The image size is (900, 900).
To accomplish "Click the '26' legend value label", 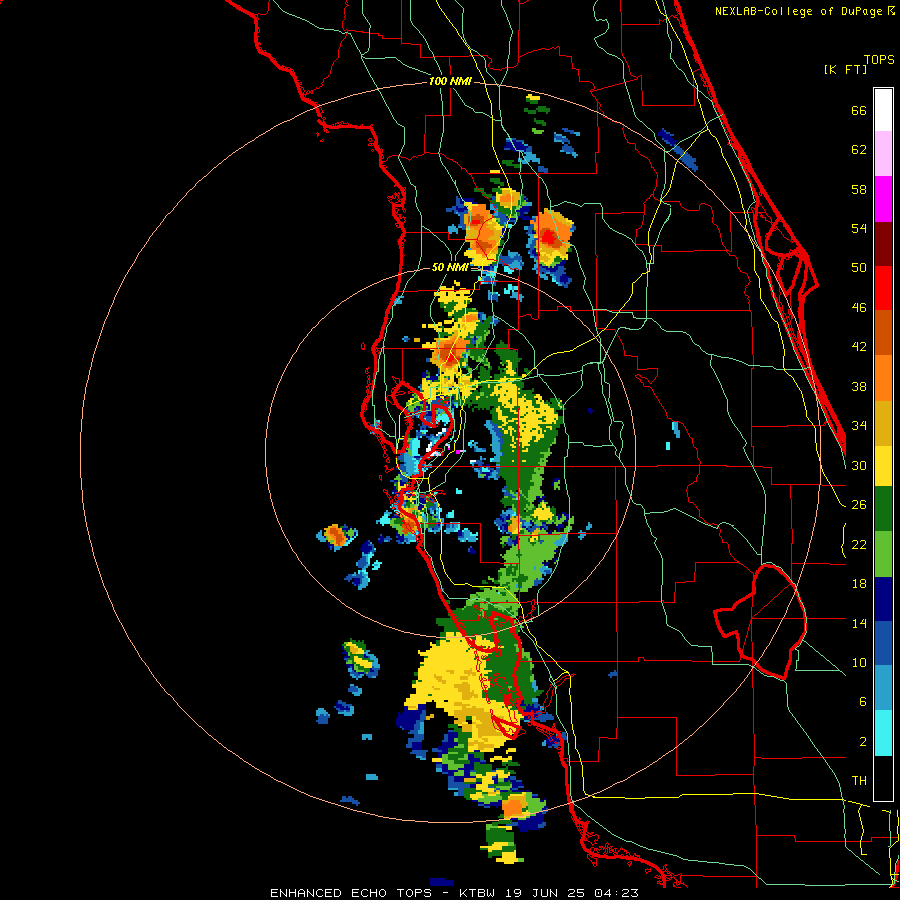I will tap(859, 505).
